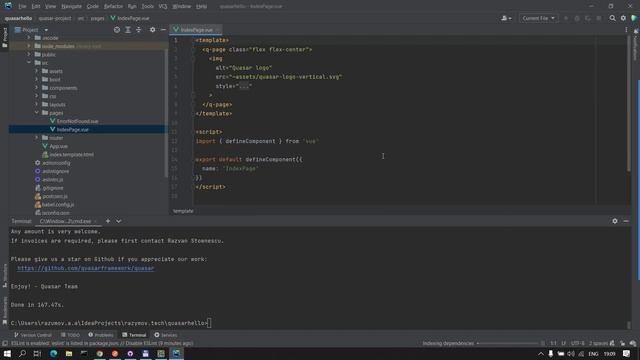Image resolution: width=640 pixels, height=360 pixels.
Task: Open Version Control tool window
Action: [33, 335]
